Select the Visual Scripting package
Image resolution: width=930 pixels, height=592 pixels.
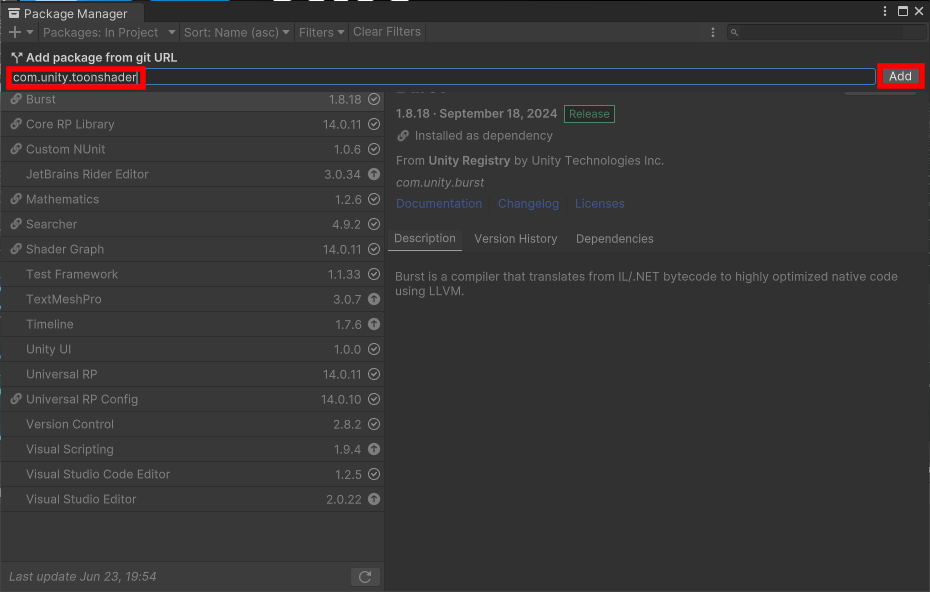click(x=192, y=449)
